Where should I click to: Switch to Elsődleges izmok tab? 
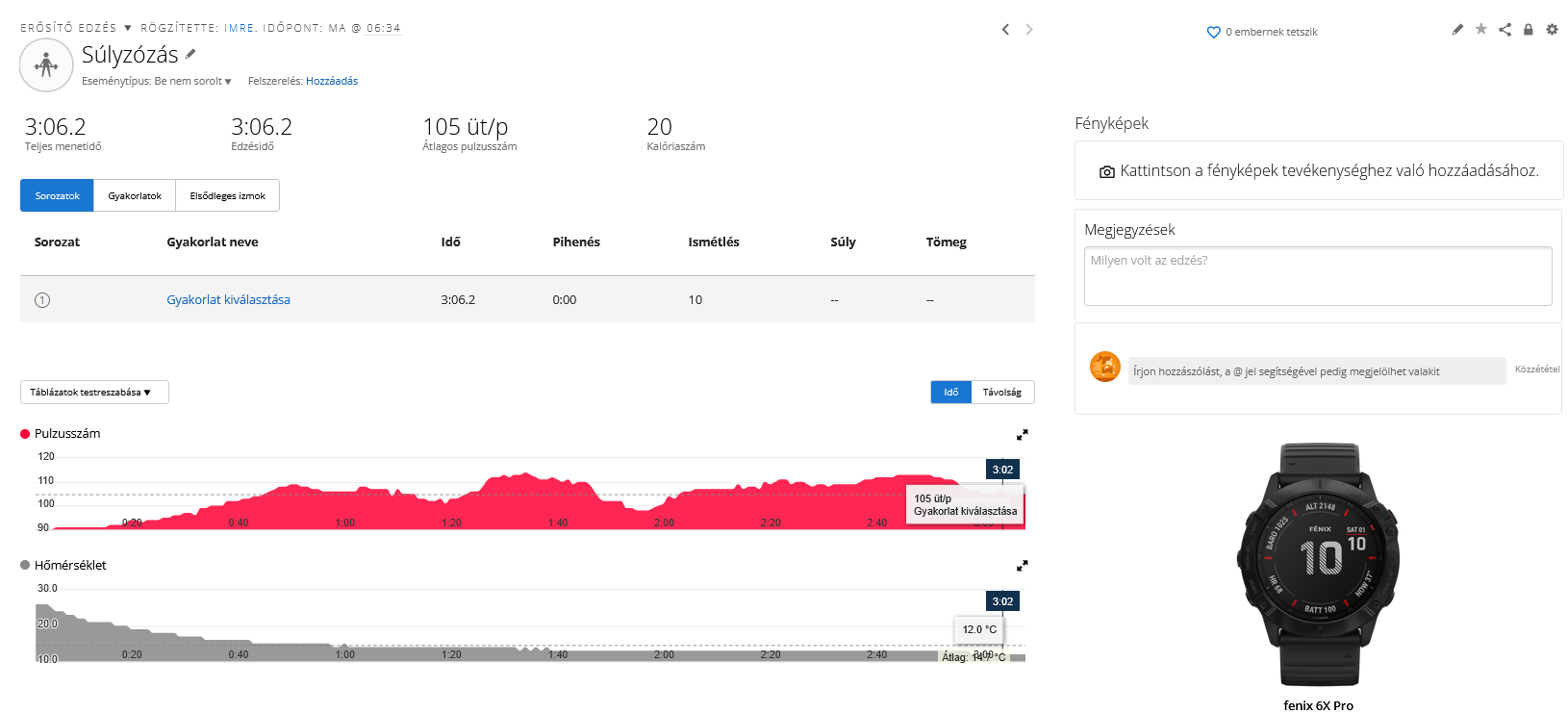pos(227,195)
